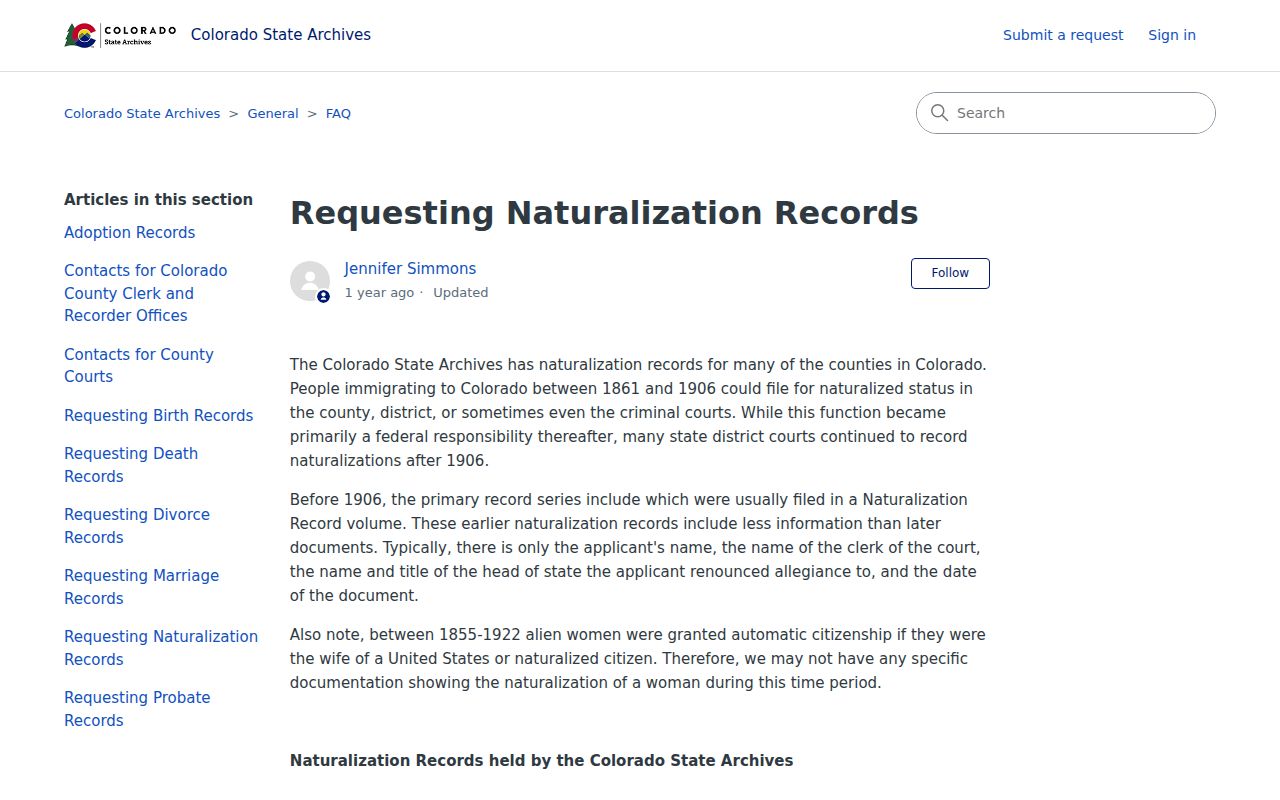Open the Requesting Probate Records article
This screenshot has width=1280, height=800.
point(137,709)
